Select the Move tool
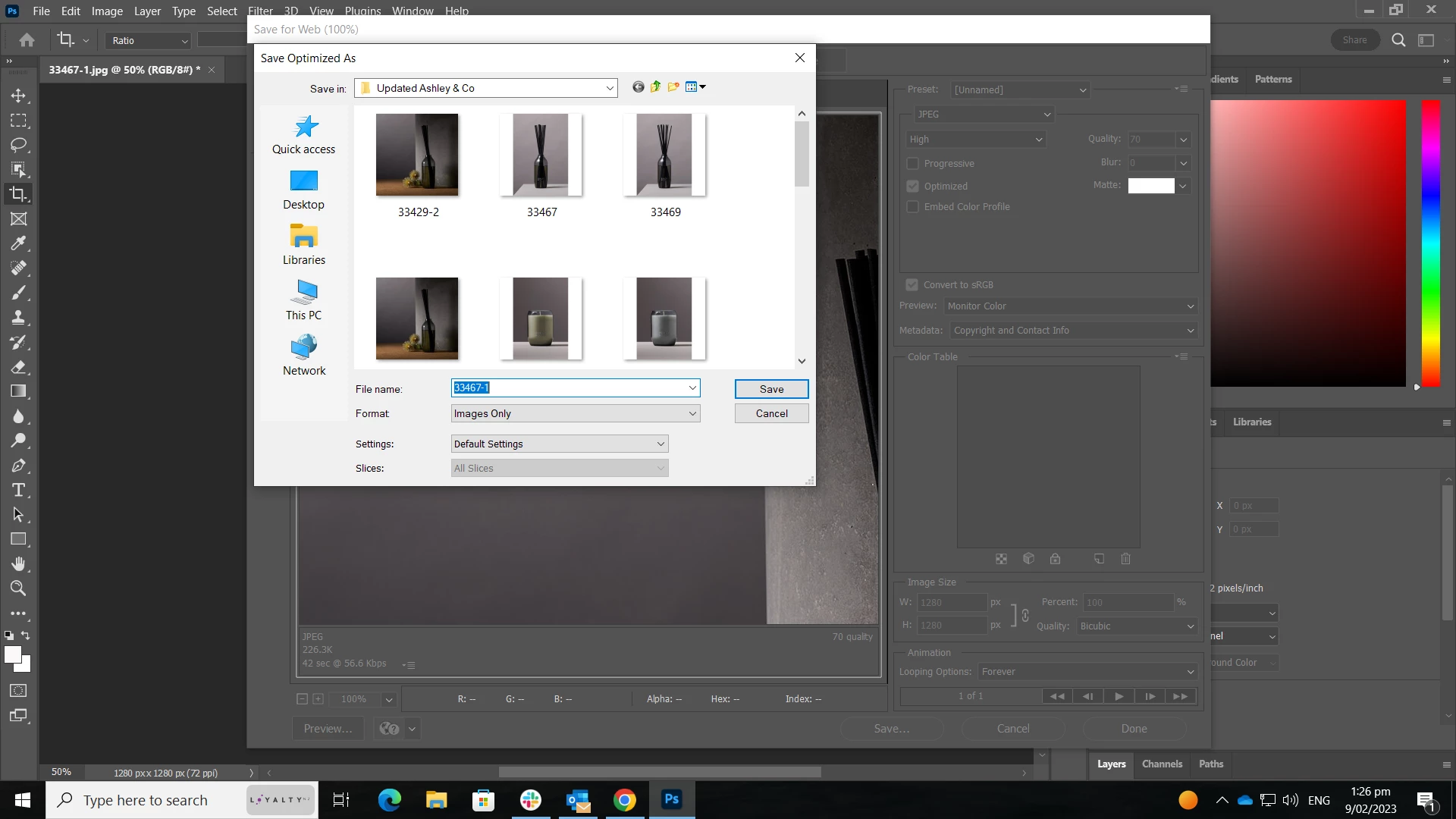This screenshot has width=1456, height=819. coord(18,96)
